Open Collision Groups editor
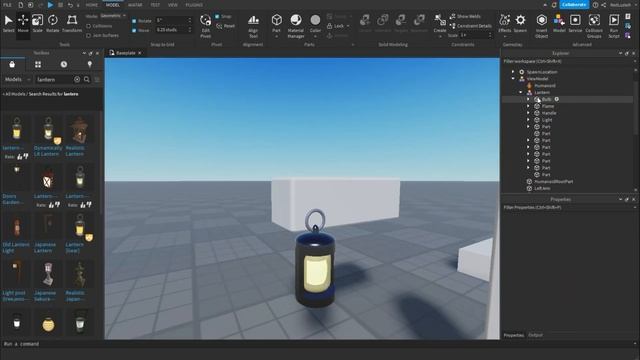 tap(594, 26)
